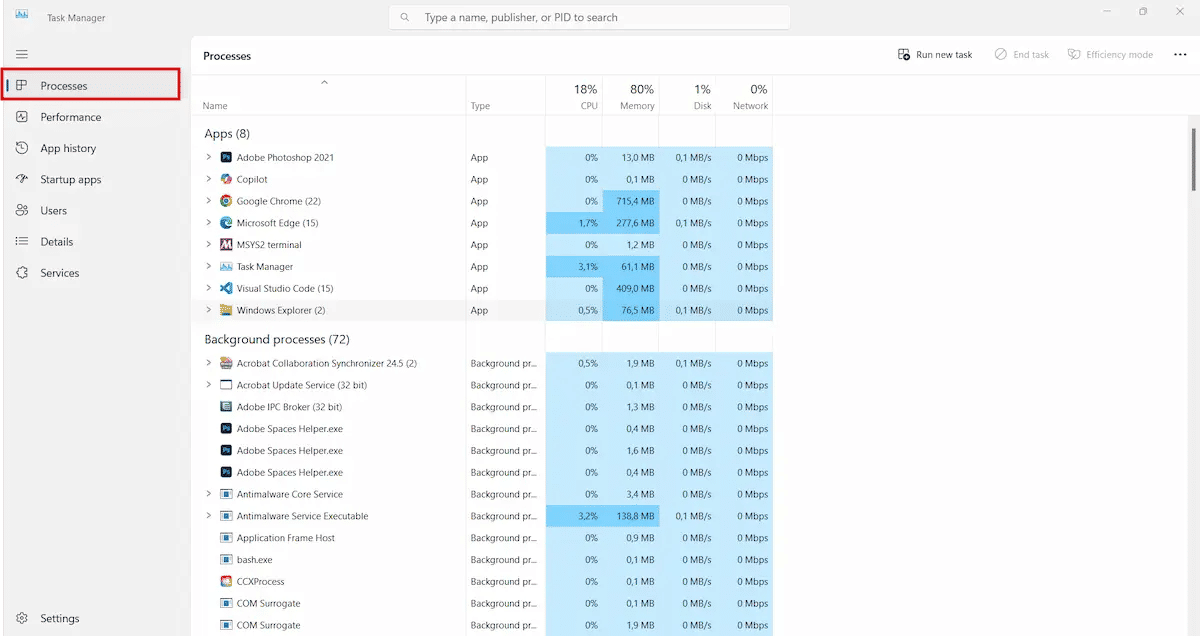The height and width of the screenshot is (636, 1200).
Task: Click the End task button
Action: (1022, 55)
